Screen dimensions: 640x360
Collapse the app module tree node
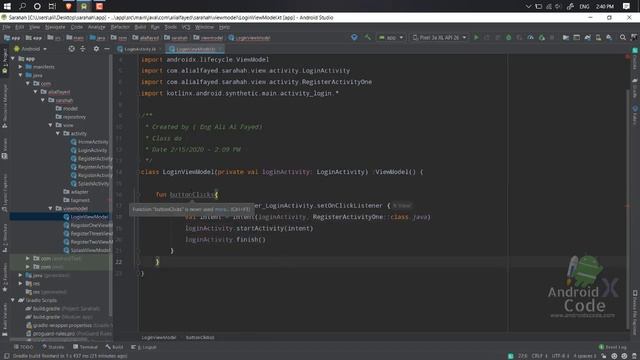(13, 59)
